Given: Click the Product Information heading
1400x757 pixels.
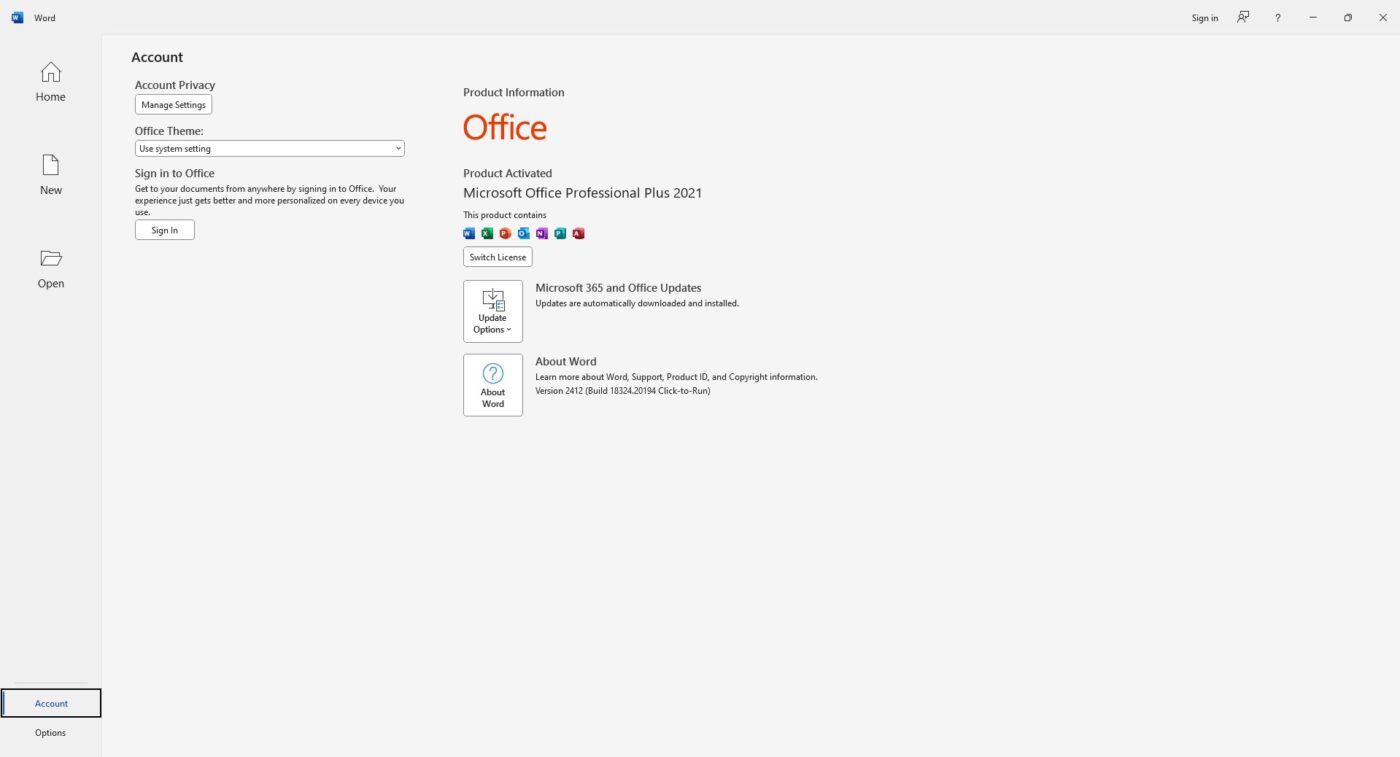Looking at the screenshot, I should (514, 92).
